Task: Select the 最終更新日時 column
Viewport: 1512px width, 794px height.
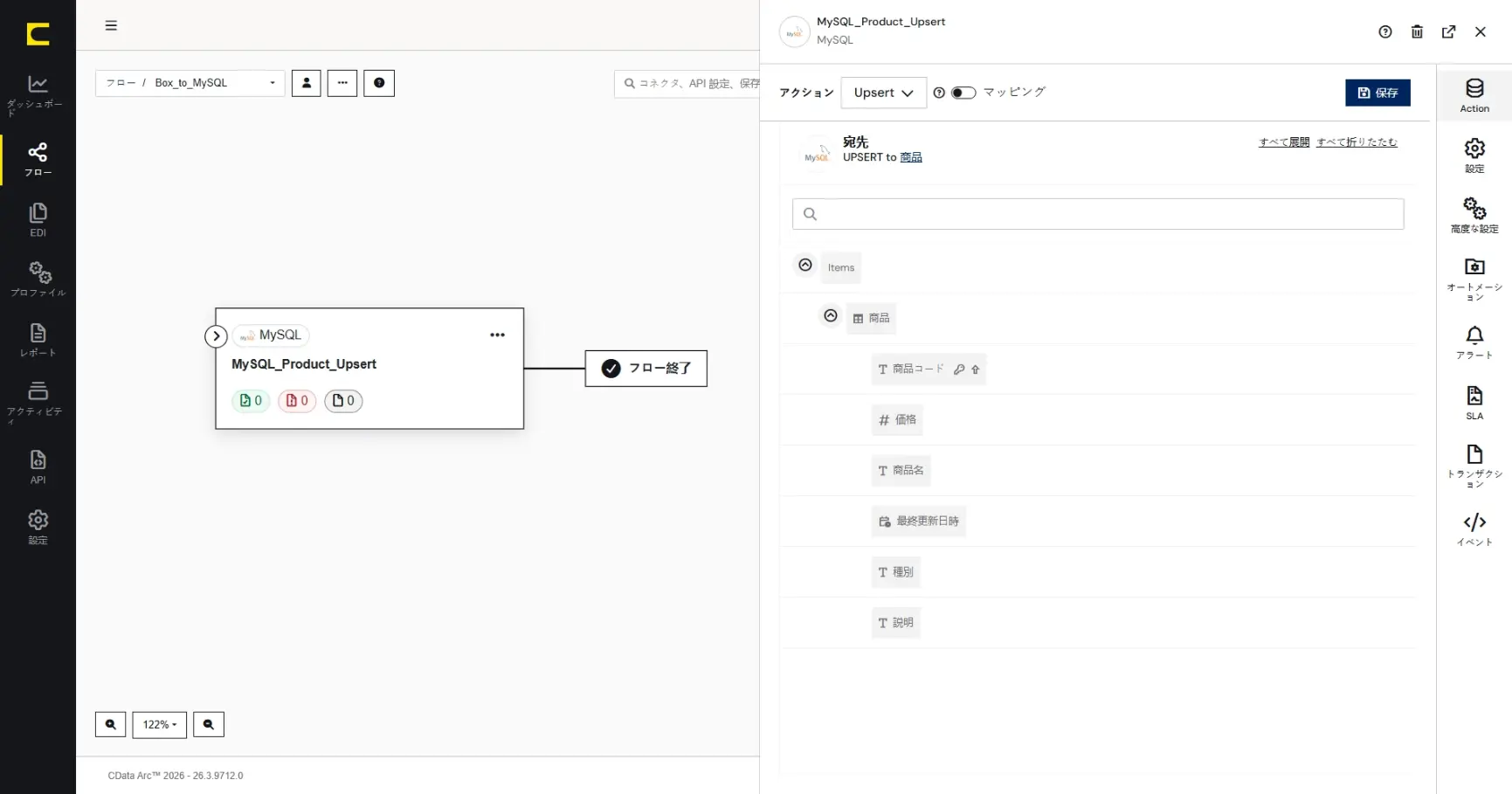Action: tap(919, 521)
